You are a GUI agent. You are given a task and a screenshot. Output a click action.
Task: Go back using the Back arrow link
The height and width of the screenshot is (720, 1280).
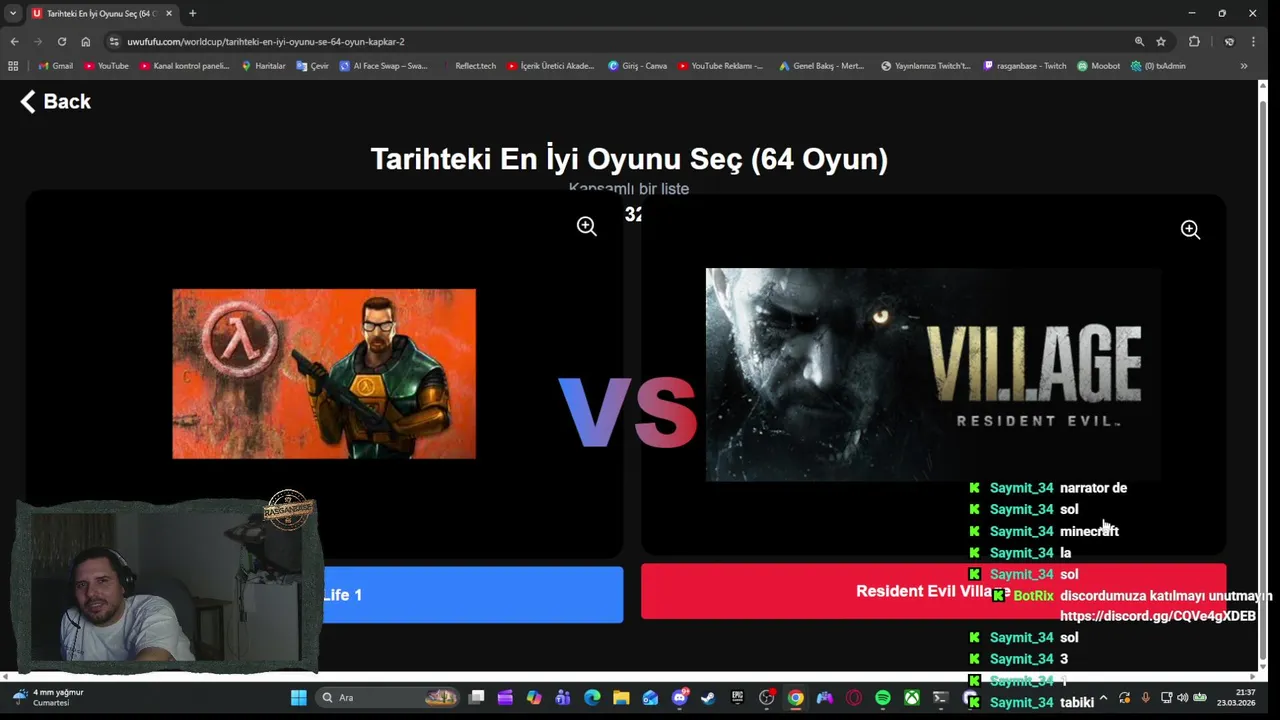coord(55,101)
